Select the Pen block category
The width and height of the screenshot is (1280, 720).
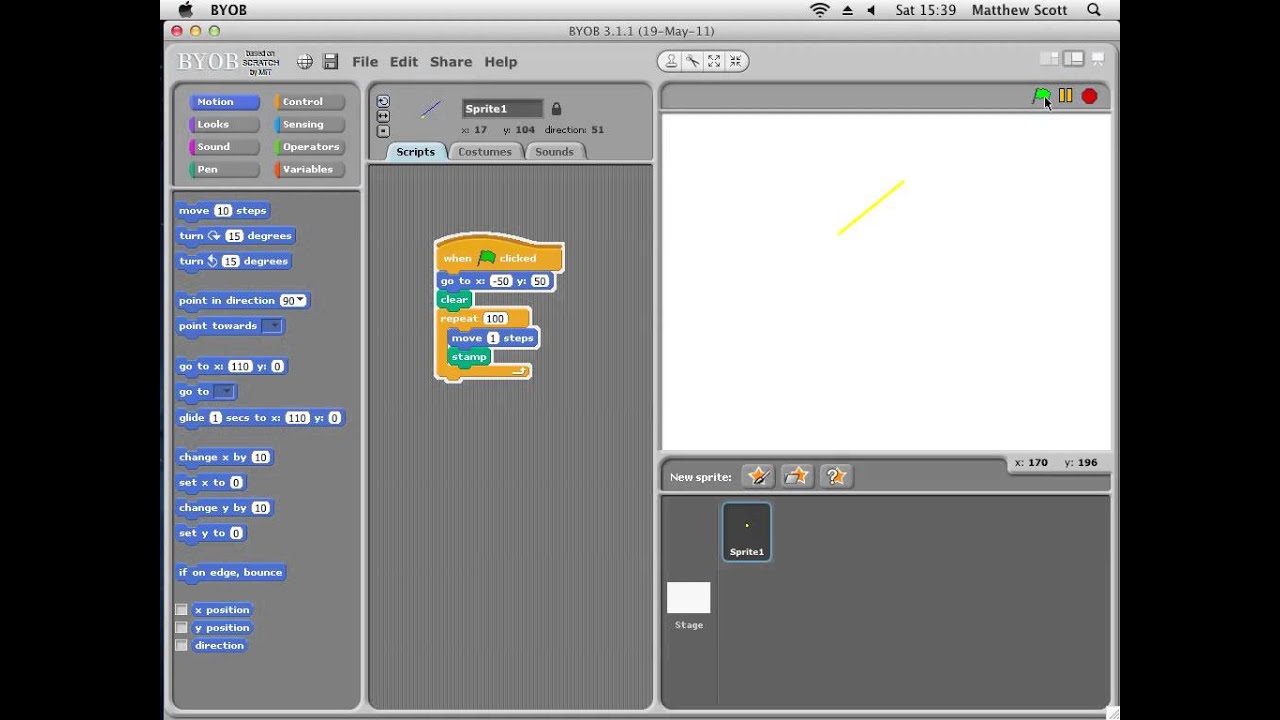tap(224, 169)
